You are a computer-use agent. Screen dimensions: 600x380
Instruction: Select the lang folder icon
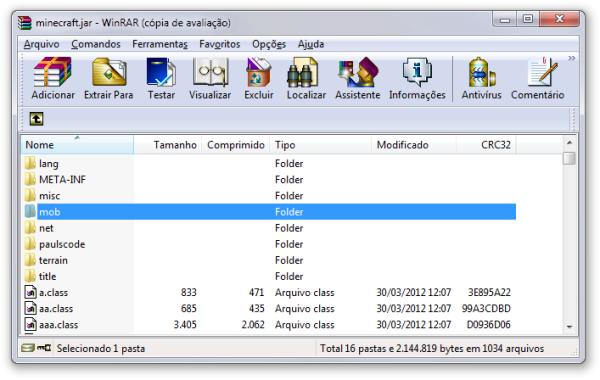[30, 163]
